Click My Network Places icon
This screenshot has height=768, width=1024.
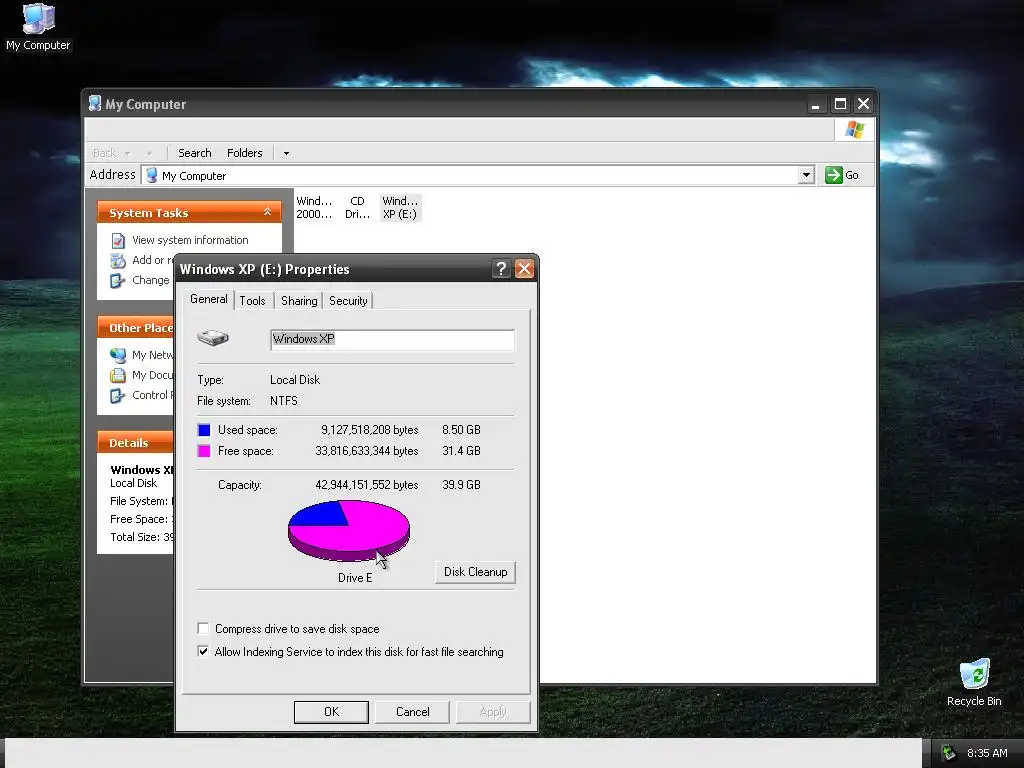point(118,355)
